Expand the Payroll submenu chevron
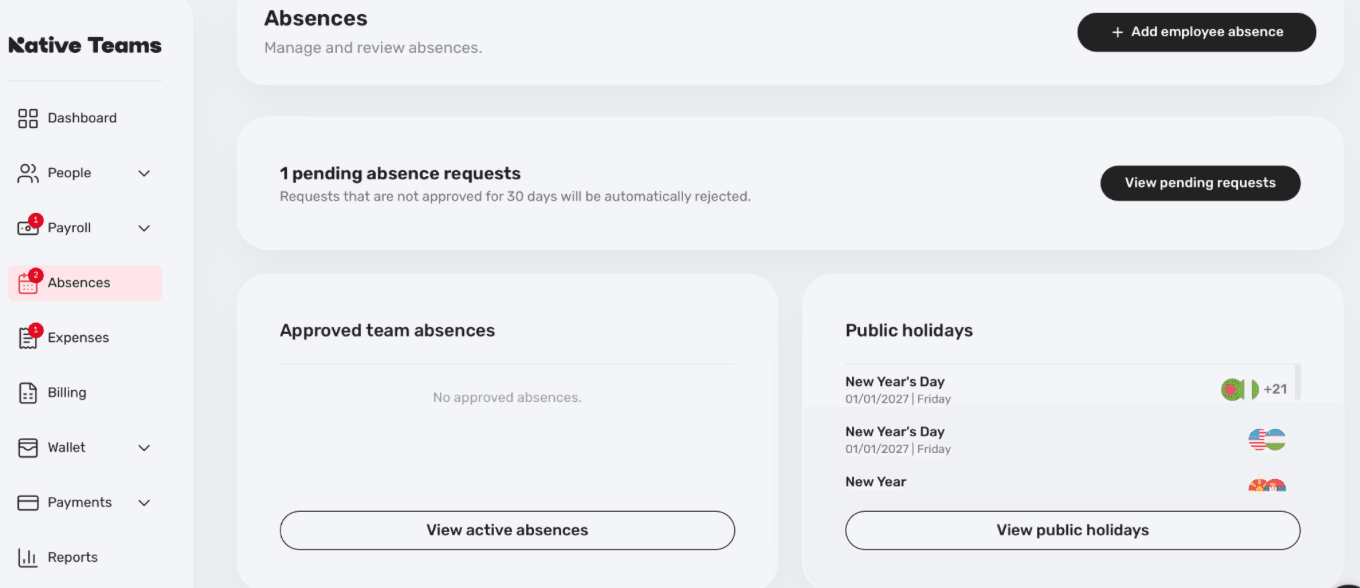This screenshot has height=588, width=1360. (x=144, y=228)
